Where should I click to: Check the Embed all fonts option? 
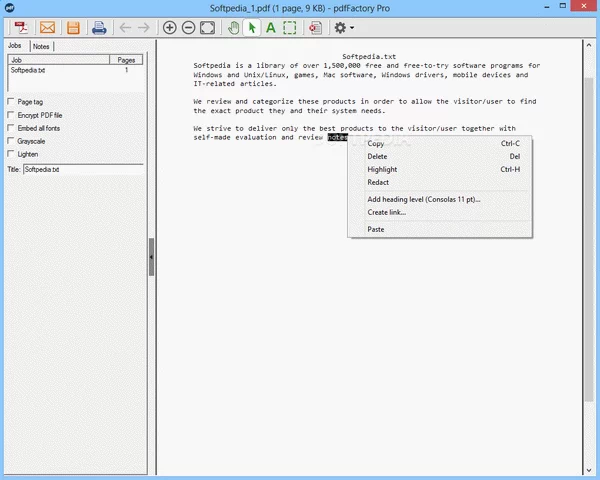(x=11, y=128)
